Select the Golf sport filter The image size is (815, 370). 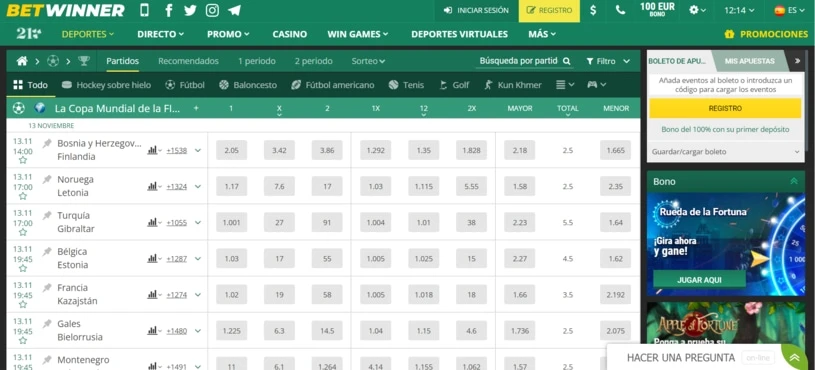click(454, 85)
